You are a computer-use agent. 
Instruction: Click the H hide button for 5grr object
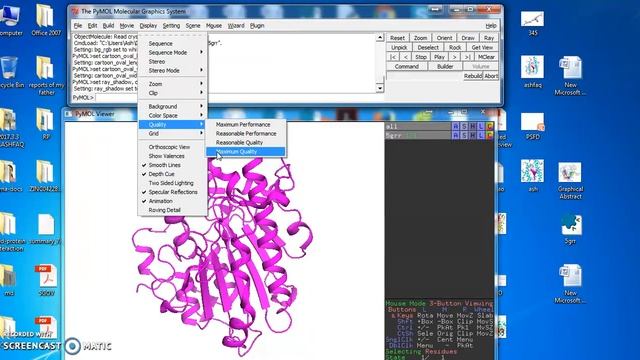(473, 135)
